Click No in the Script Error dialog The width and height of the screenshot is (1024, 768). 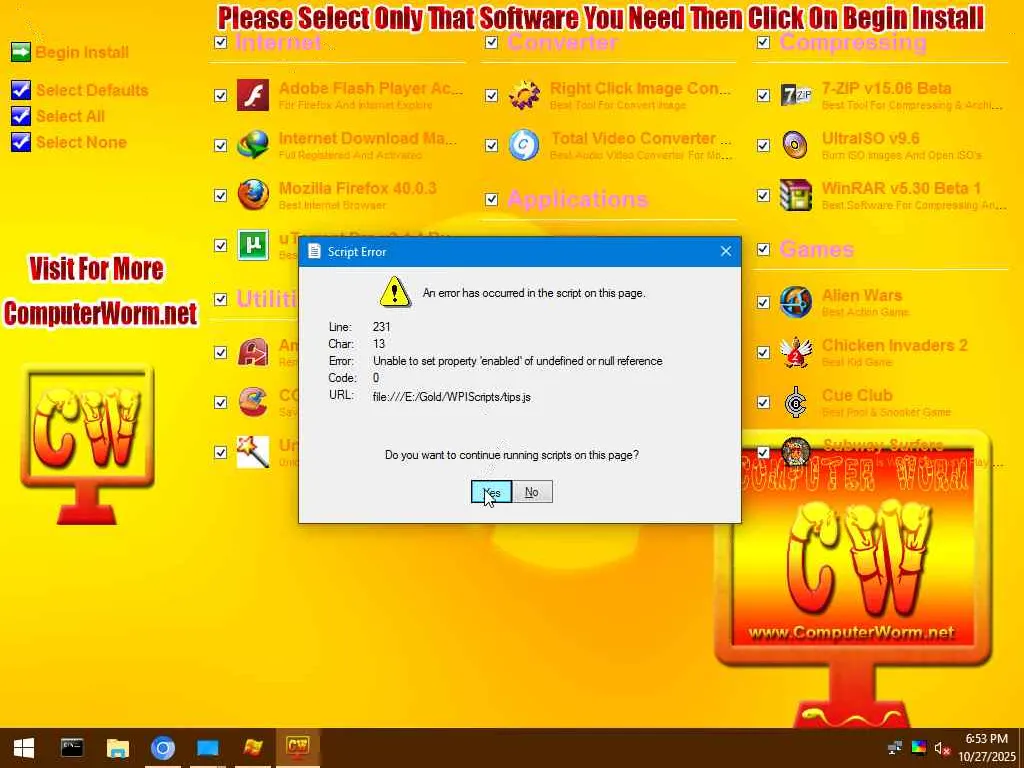(x=532, y=492)
